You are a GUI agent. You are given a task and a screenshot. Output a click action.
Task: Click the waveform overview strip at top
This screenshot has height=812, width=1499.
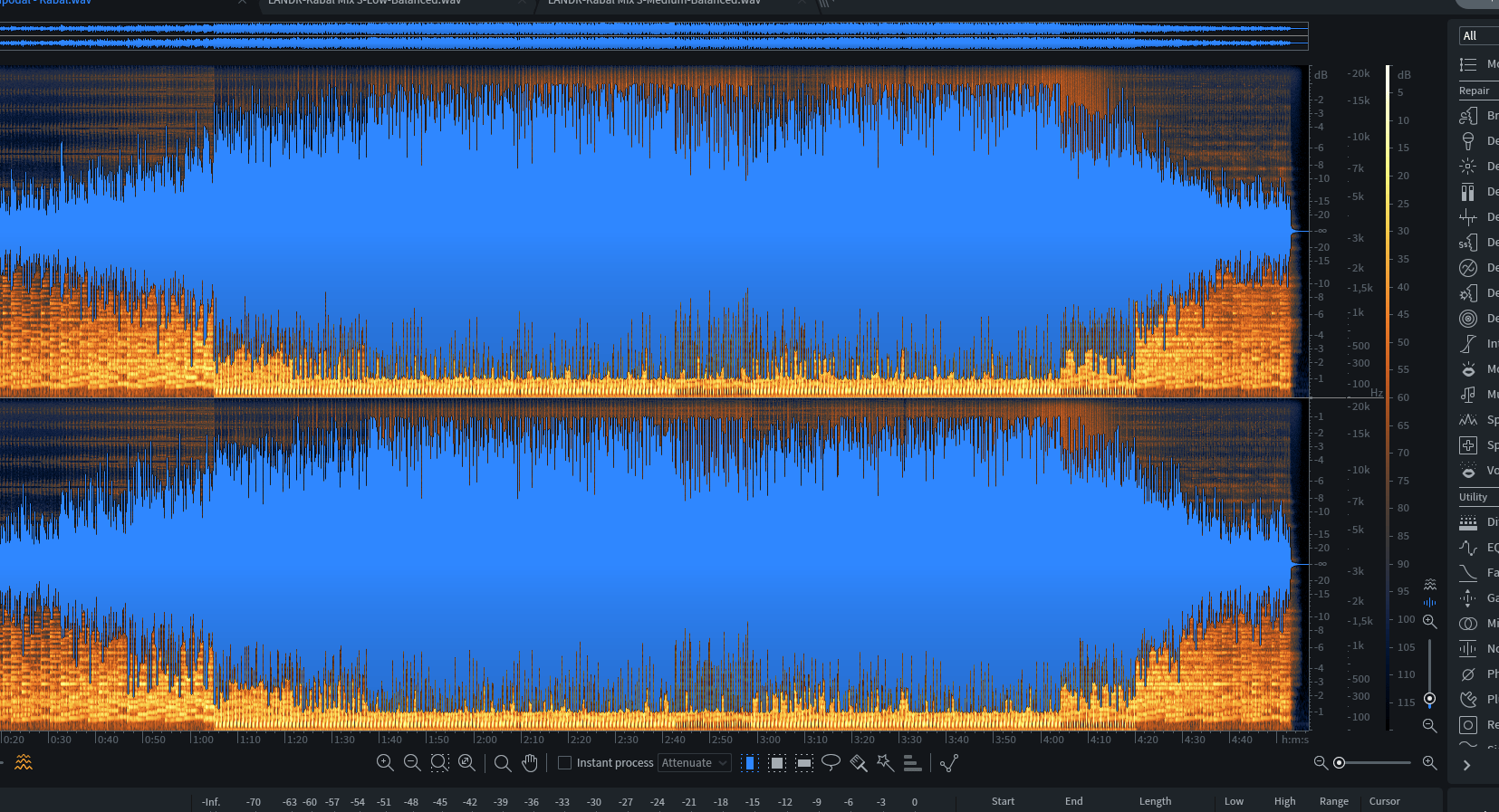(654, 35)
